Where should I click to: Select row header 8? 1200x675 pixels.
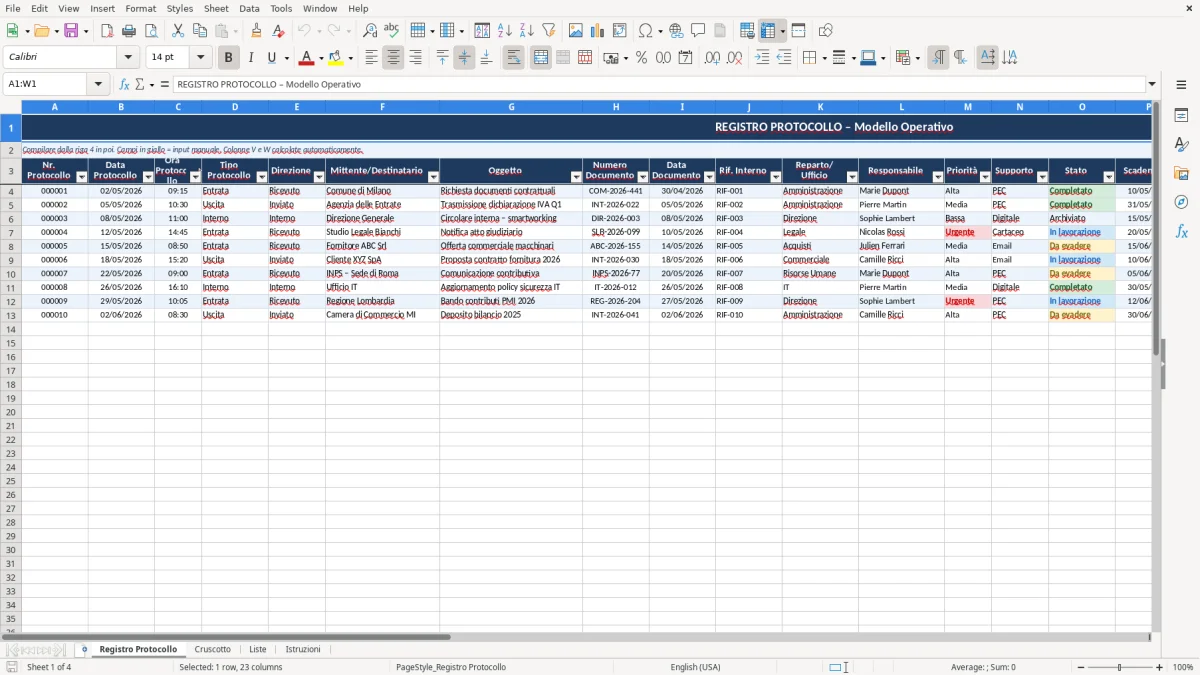point(11,246)
